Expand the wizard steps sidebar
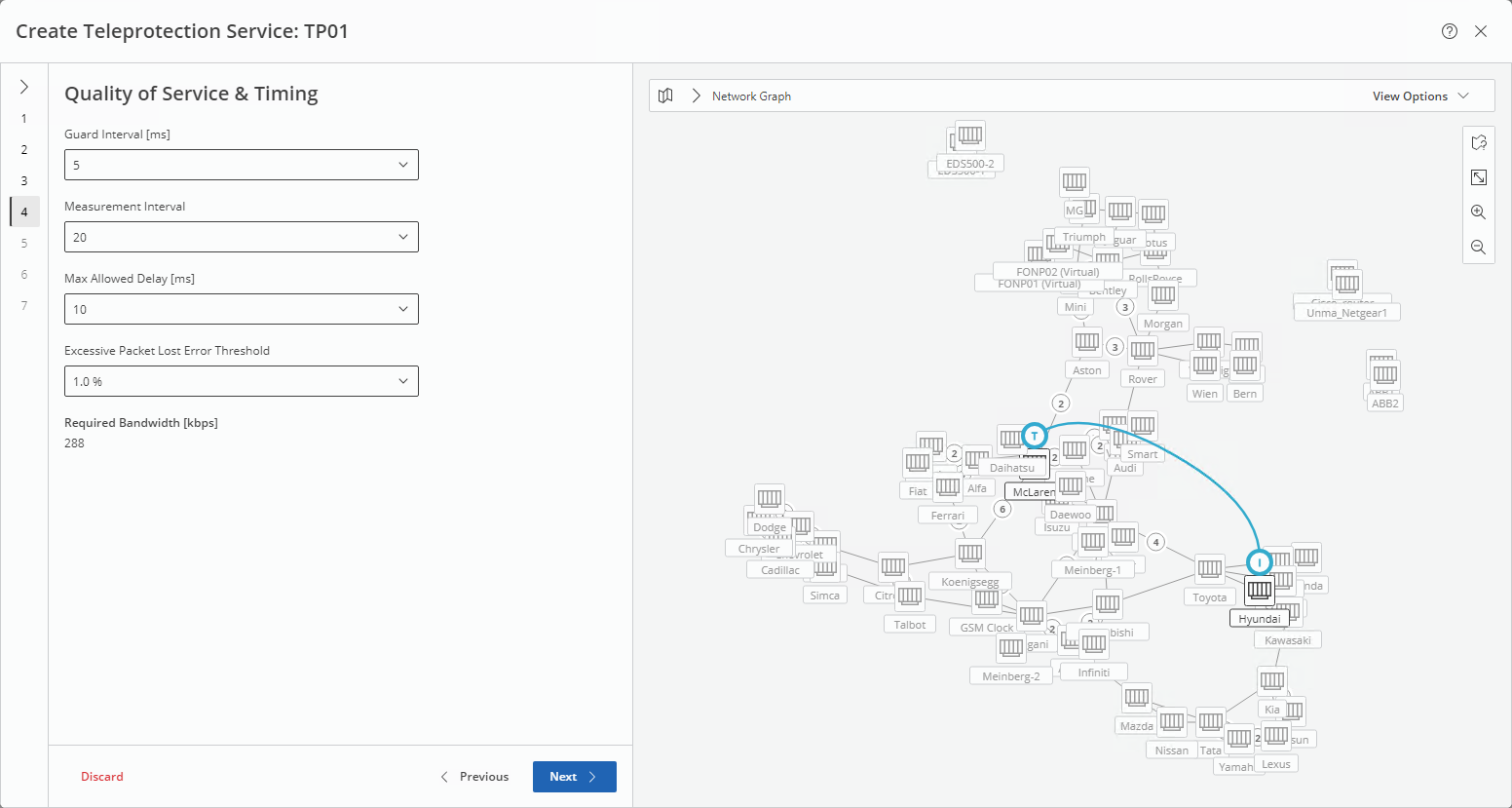1512x808 pixels. (24, 87)
